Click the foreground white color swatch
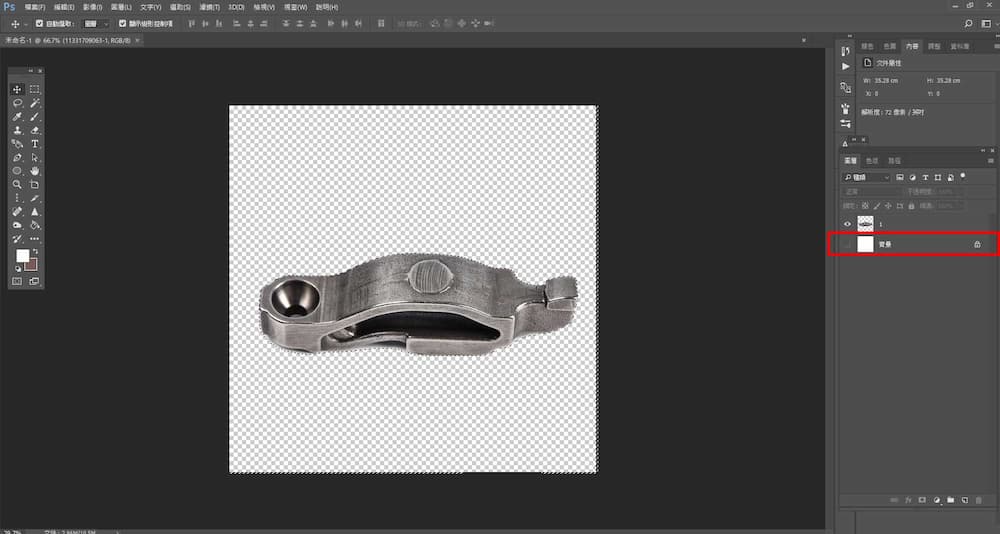 (22, 255)
